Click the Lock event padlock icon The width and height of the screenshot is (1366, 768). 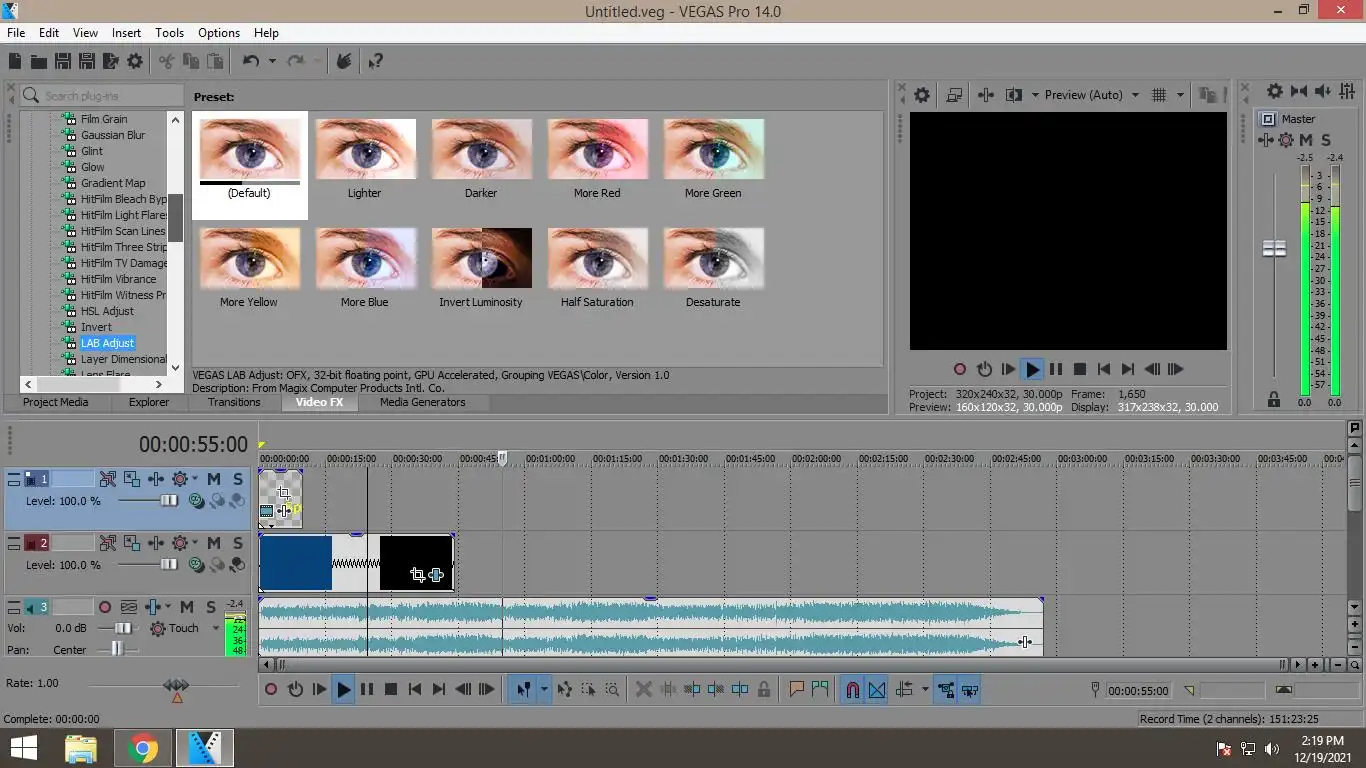point(764,689)
